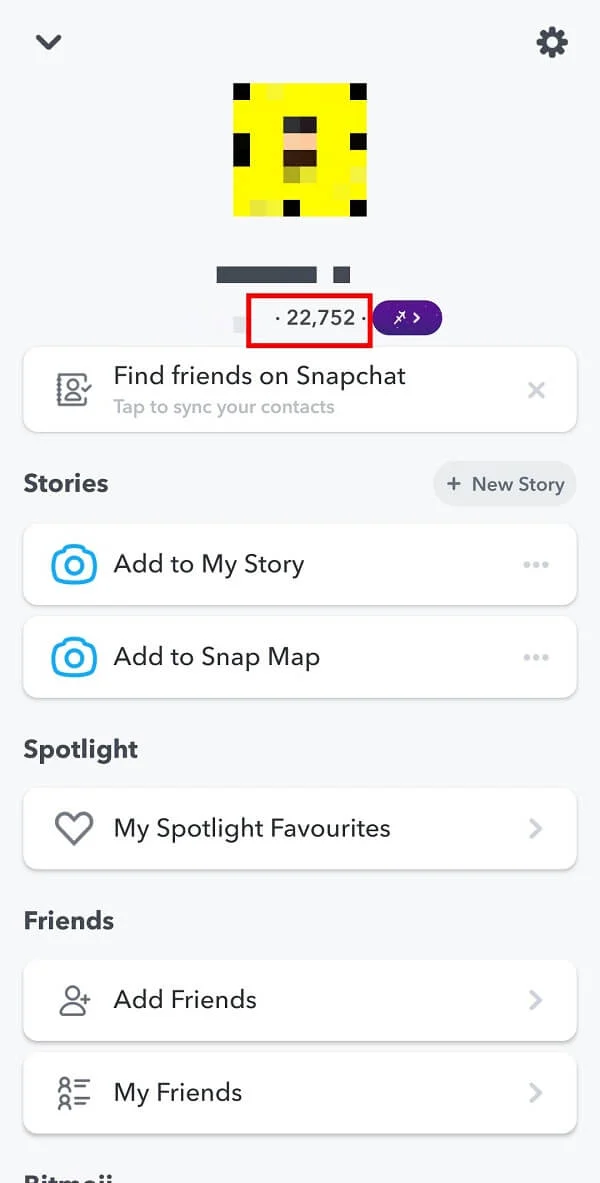Viewport: 600px width, 1183px height.
Task: Expand the My Friends row chevron
Action: (x=534, y=1092)
